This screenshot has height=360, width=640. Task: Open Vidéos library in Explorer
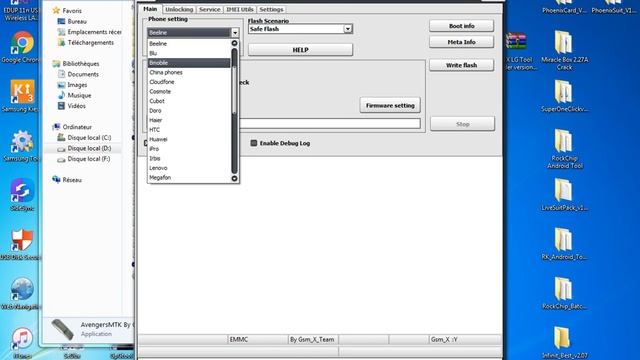point(76,106)
